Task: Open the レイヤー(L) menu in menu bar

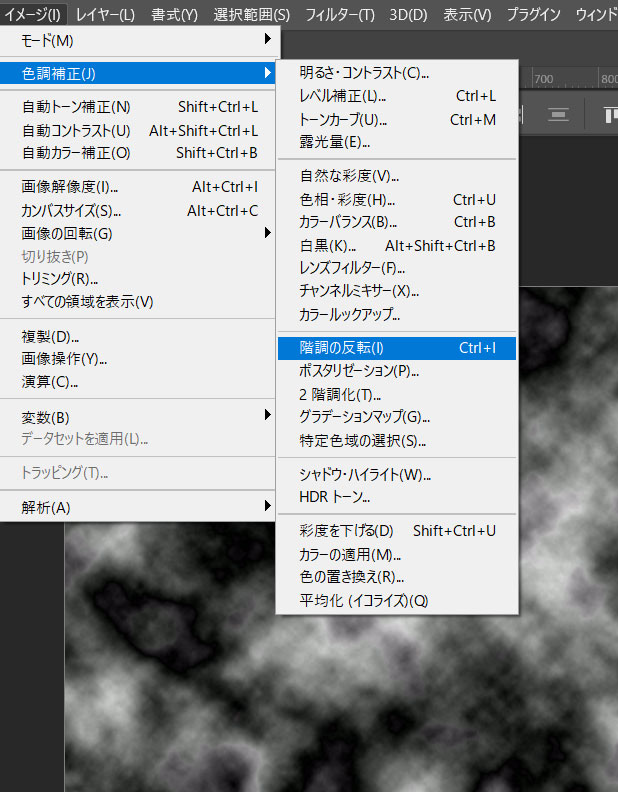Action: coord(105,14)
